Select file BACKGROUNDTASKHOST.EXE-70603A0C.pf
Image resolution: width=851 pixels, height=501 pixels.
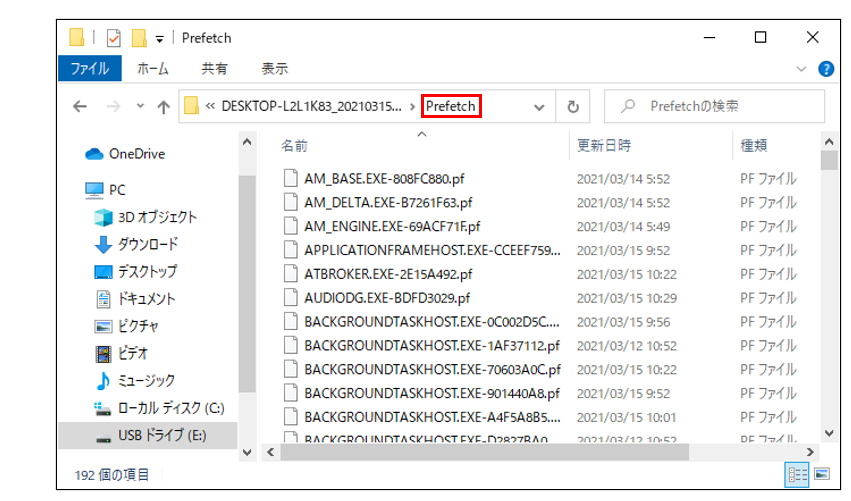tap(433, 370)
